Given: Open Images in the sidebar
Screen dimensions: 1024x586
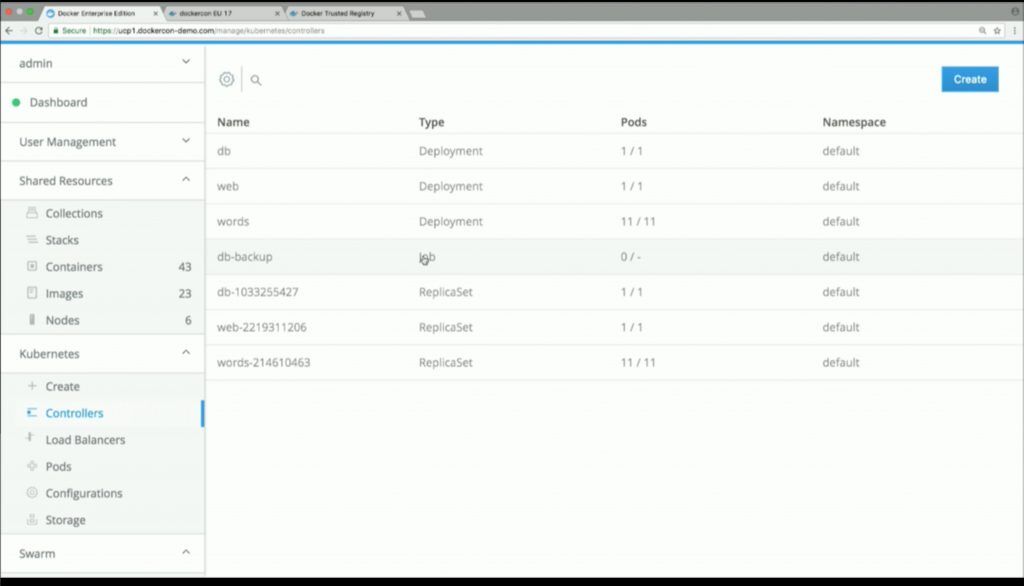Looking at the screenshot, I should point(64,293).
